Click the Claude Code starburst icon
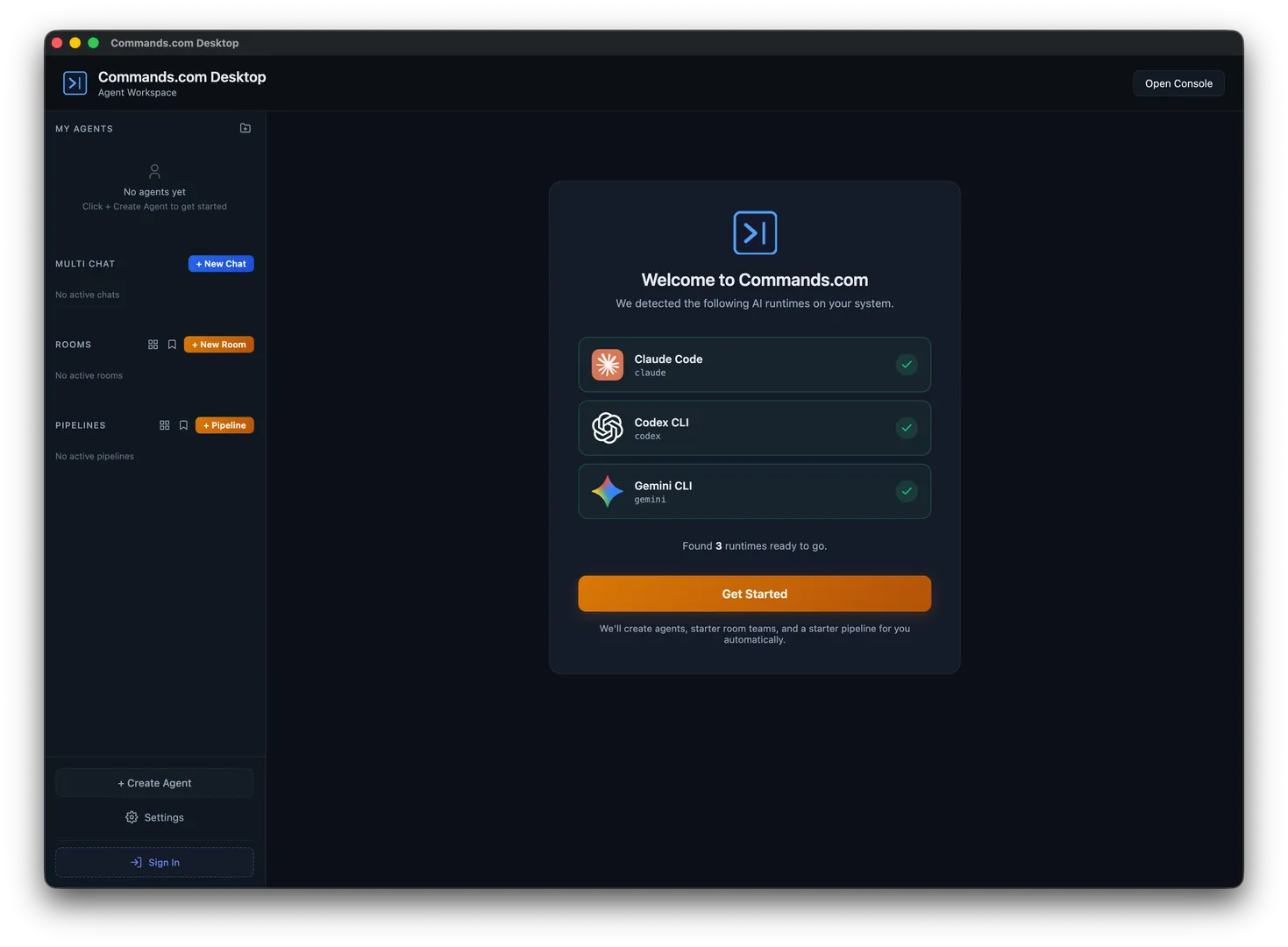The image size is (1288, 947). (x=608, y=365)
